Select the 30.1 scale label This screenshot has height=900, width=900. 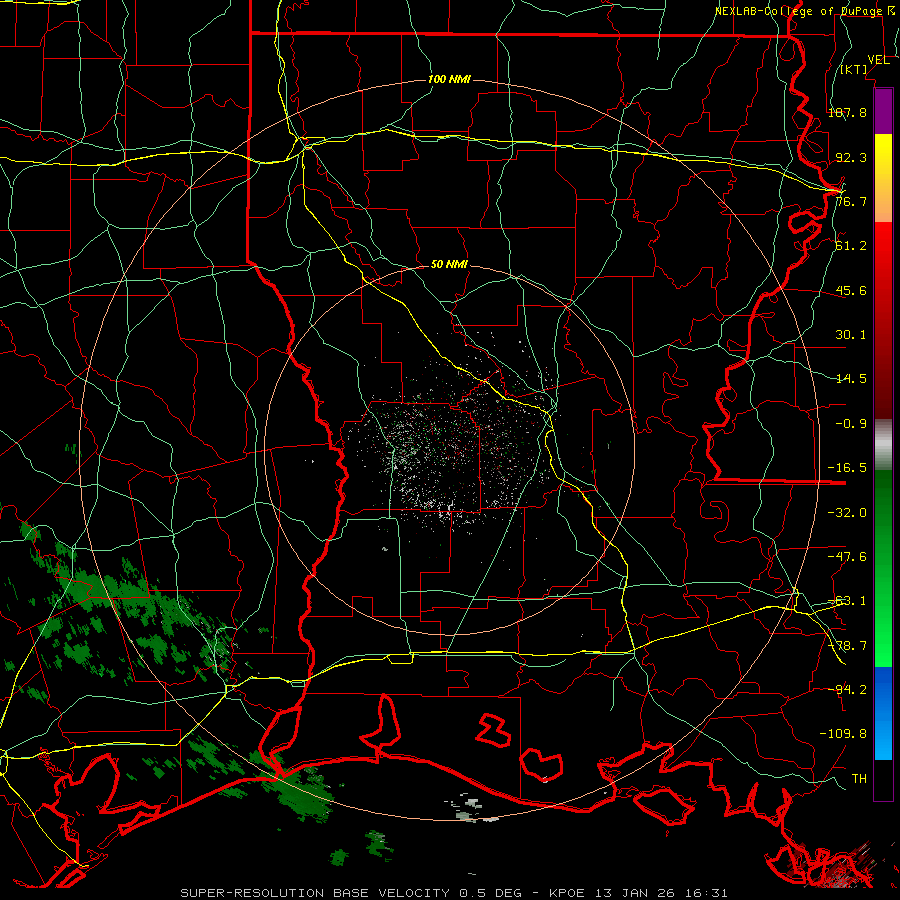(851, 334)
